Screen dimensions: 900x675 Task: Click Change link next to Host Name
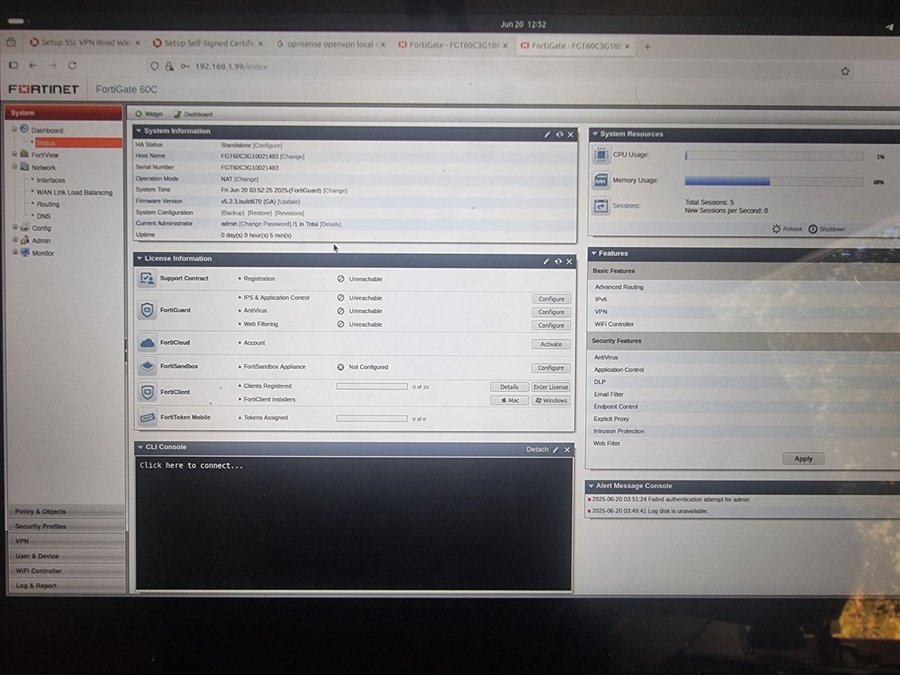click(292, 157)
